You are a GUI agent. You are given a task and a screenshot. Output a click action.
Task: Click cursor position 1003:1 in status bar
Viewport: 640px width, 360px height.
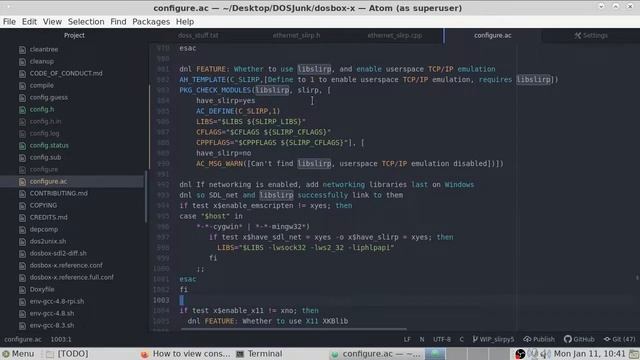61,339
